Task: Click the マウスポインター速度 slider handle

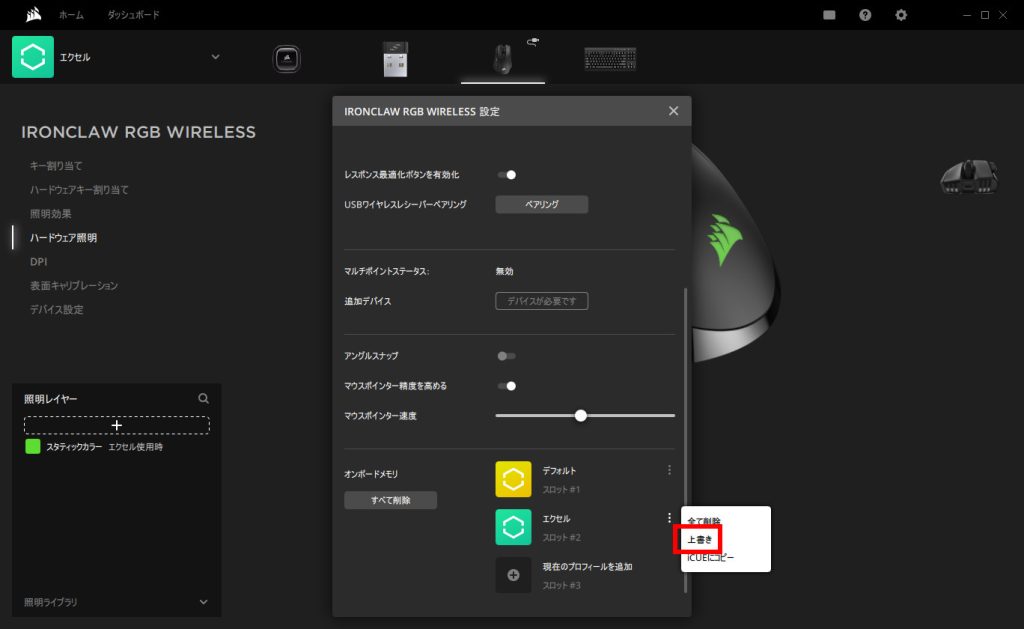Action: [581, 415]
